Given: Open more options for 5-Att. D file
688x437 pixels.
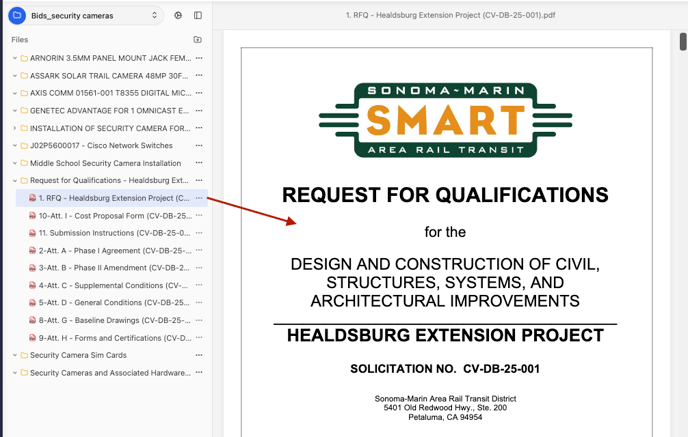Looking at the screenshot, I should point(199,302).
